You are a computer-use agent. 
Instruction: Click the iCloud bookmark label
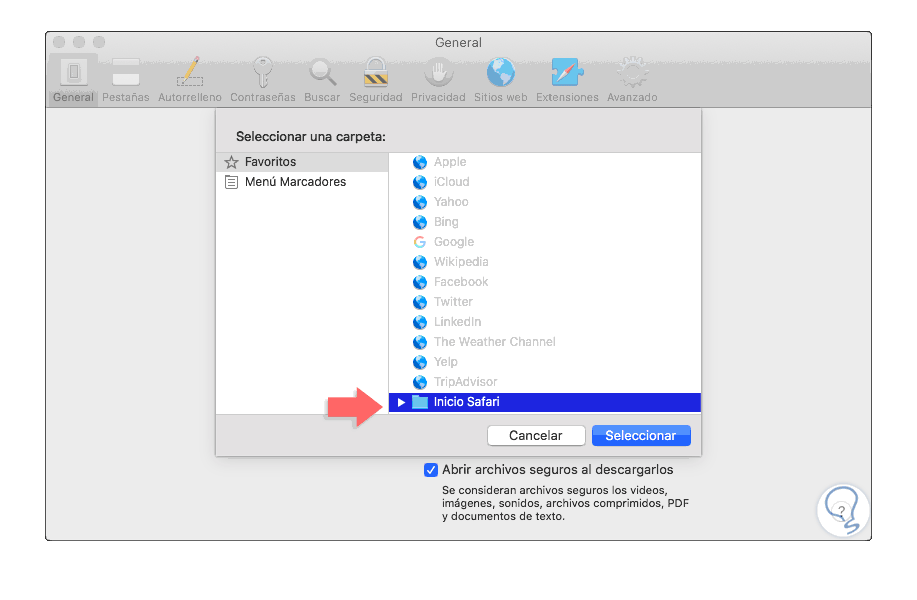451,182
